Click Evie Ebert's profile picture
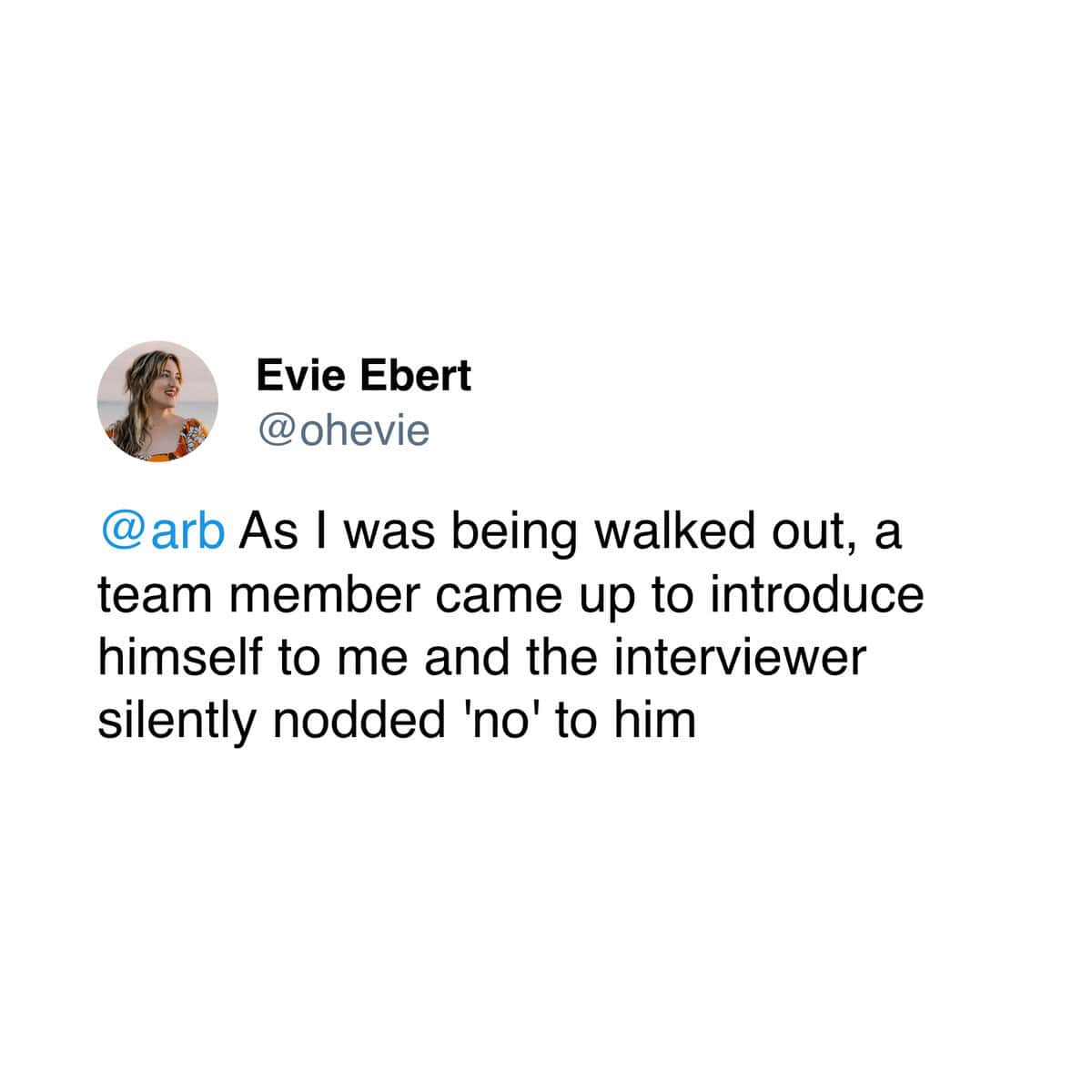The width and height of the screenshot is (1092, 1092). tap(157, 401)
